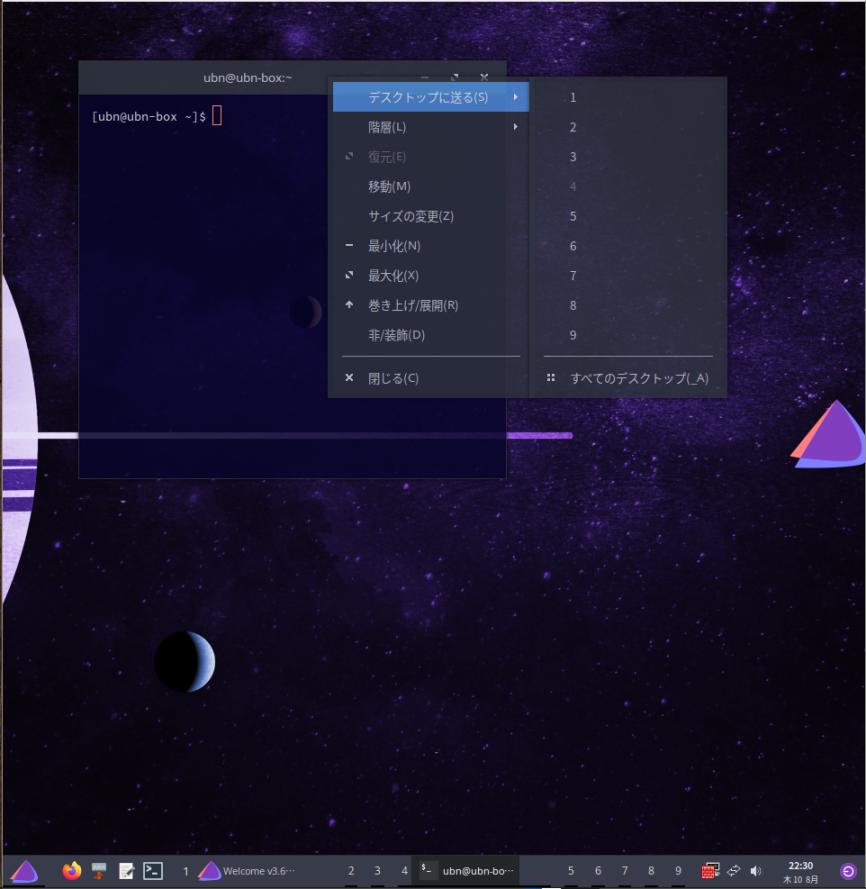Screen dimensions: 866x889
Task: Send window to desktop 2 in submenu
Action: coord(628,127)
